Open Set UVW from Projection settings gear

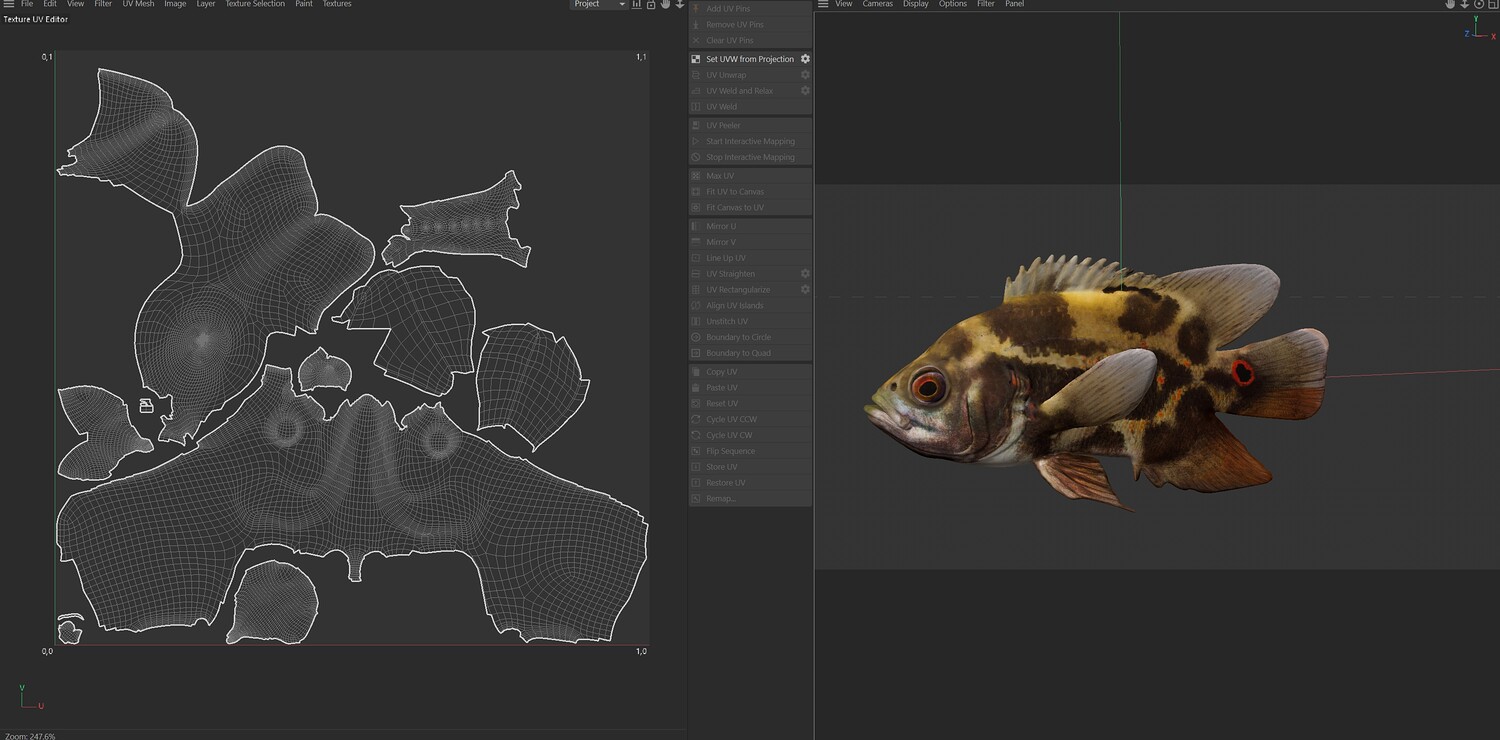click(805, 59)
